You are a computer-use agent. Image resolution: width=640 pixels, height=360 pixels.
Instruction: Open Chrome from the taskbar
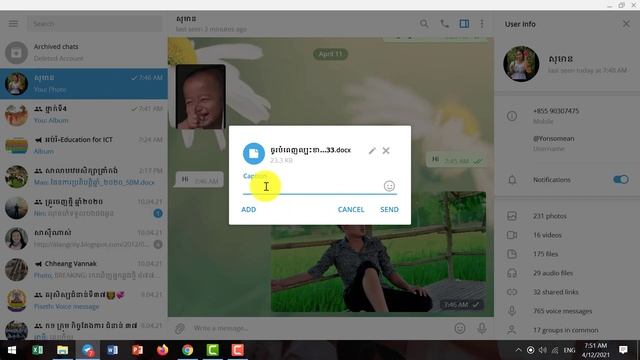click(x=187, y=350)
